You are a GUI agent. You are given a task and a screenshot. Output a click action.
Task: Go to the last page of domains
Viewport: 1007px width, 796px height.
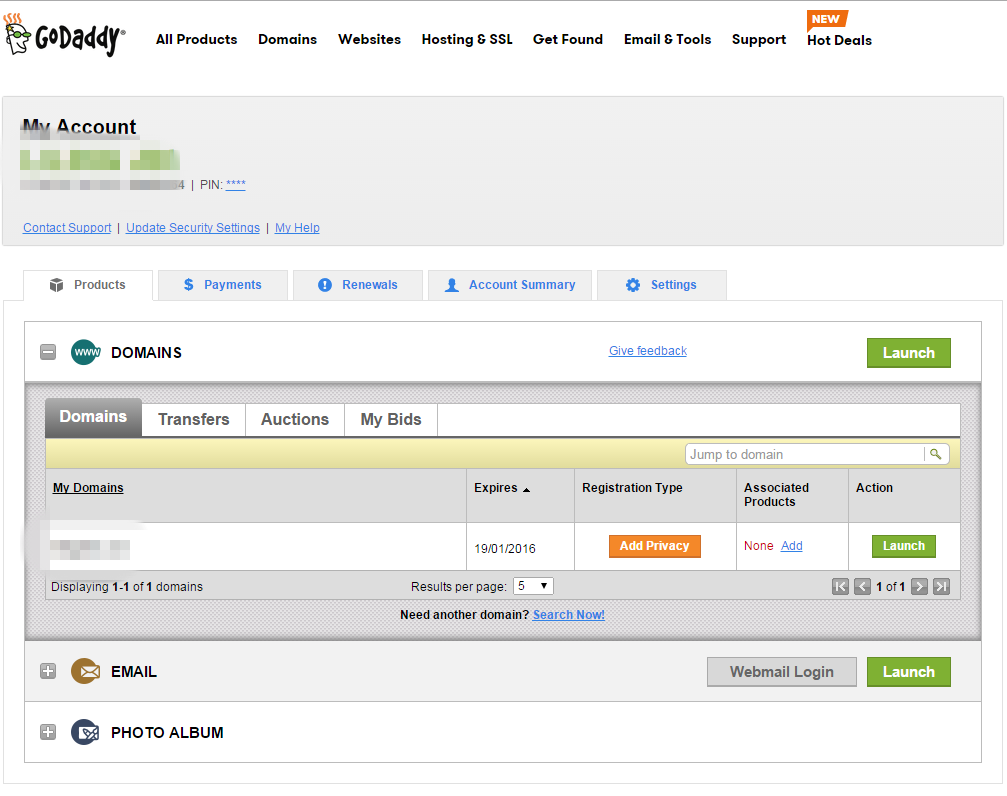coord(941,587)
